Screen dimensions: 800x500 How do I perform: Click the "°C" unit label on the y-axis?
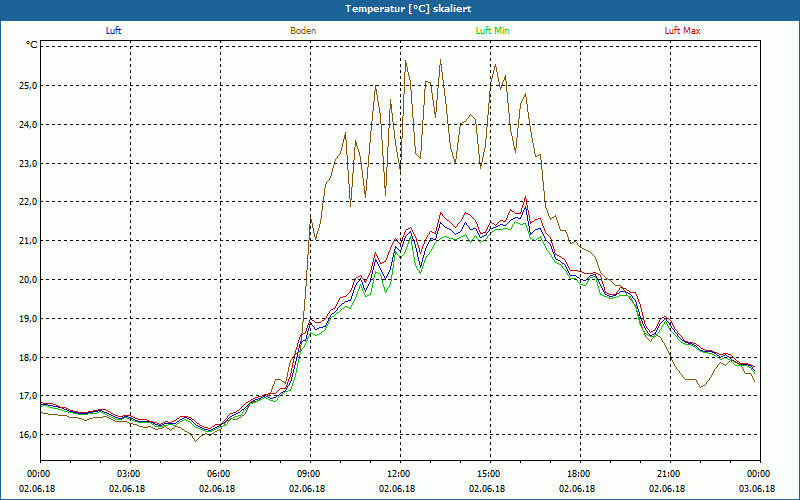[32, 45]
